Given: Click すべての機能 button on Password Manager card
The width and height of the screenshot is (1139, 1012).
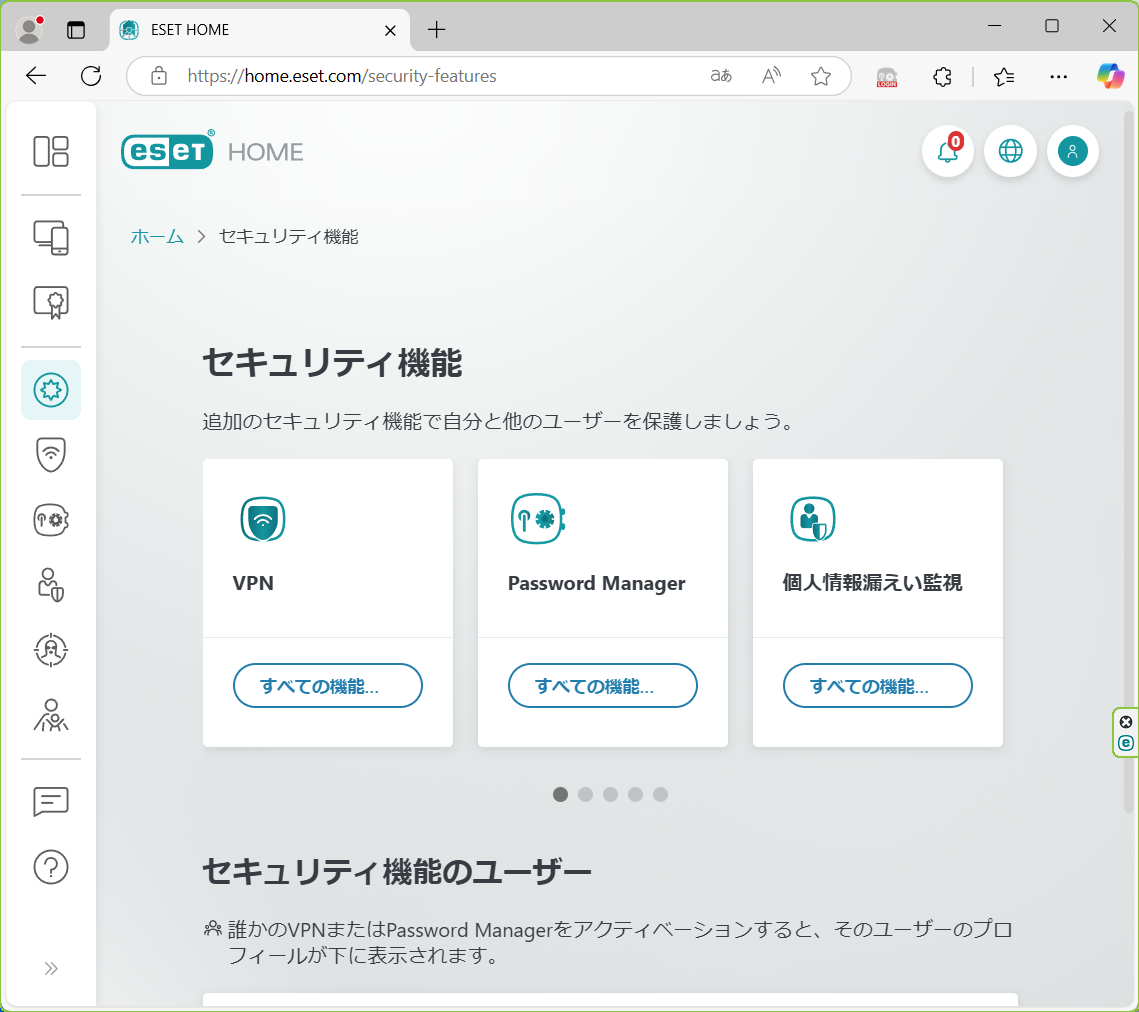Looking at the screenshot, I should tap(603, 685).
